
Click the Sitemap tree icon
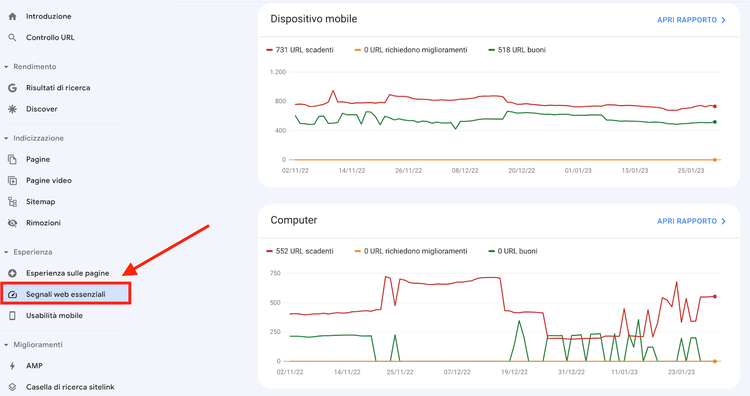pos(12,202)
